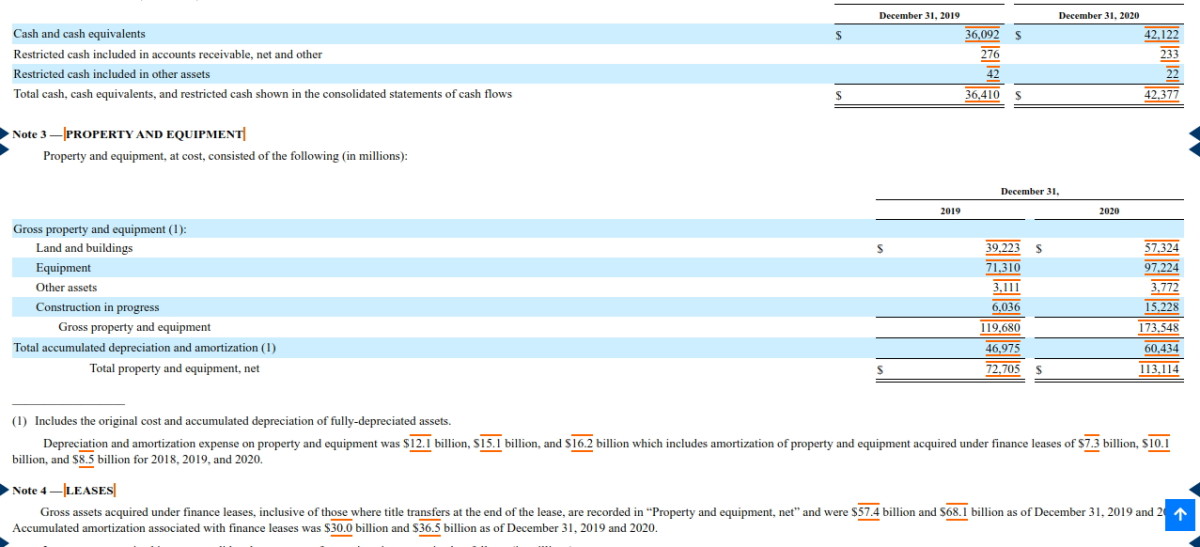Click the 'Gross property and equipment (1):' row label

point(100,229)
